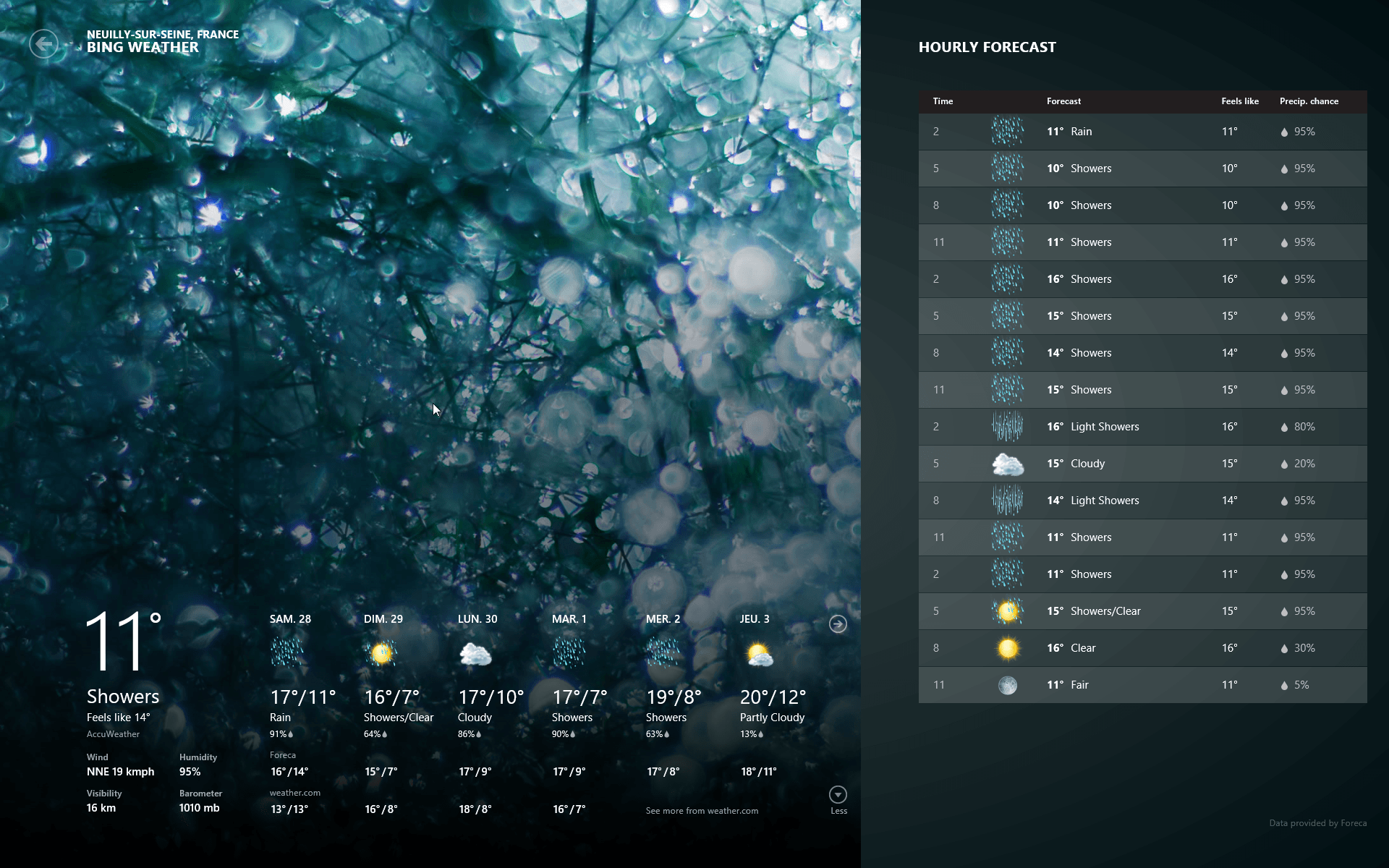The image size is (1389, 868).
Task: Click the 16 km visibility value
Action: [x=101, y=808]
